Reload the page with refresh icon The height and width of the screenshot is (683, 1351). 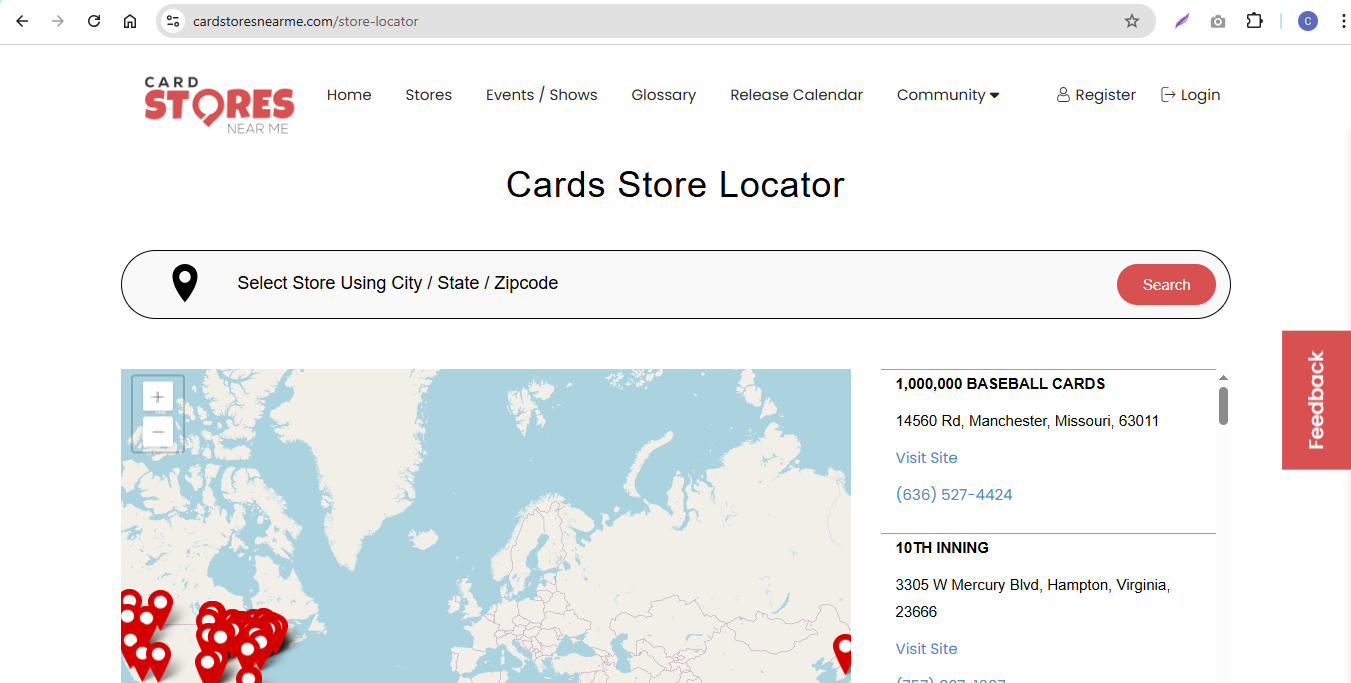tap(94, 21)
